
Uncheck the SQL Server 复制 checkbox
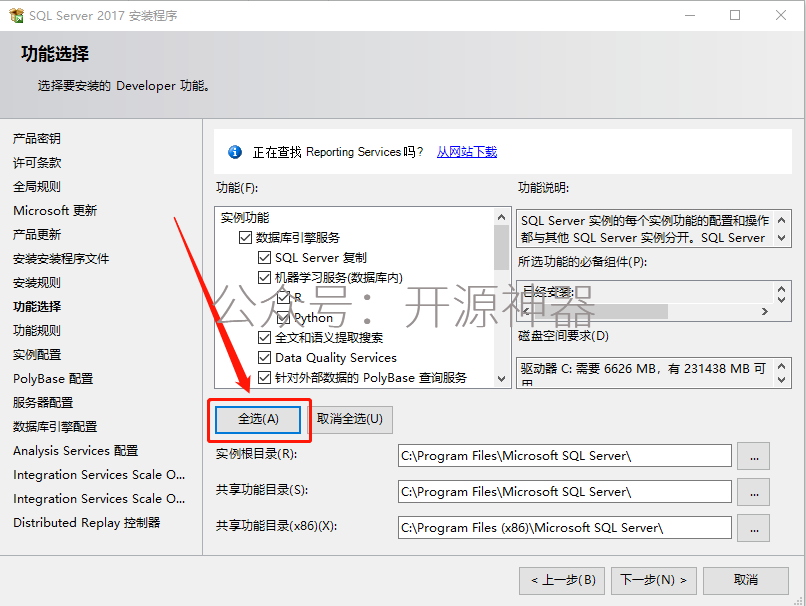point(264,258)
